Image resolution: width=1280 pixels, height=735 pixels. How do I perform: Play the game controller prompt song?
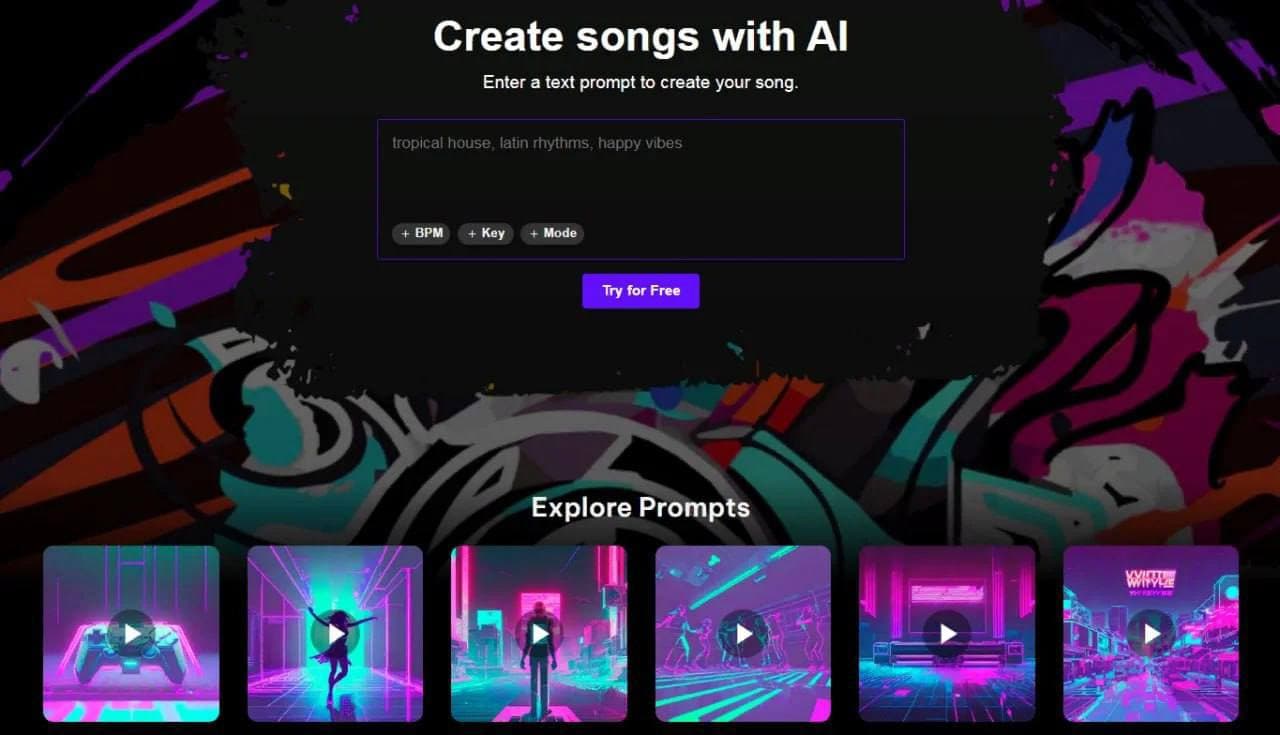tap(131, 634)
